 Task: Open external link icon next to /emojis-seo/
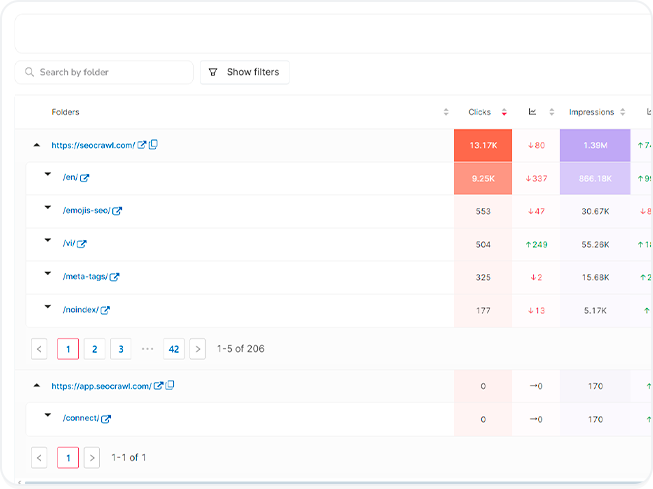pyautogui.click(x=117, y=211)
